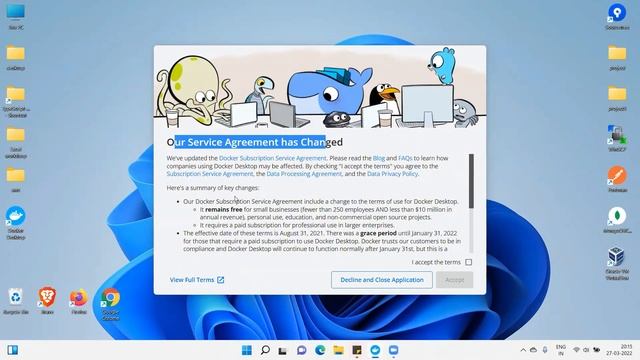Open the Chat taskbar icon
The height and width of the screenshot is (360, 640).
(x=301, y=350)
